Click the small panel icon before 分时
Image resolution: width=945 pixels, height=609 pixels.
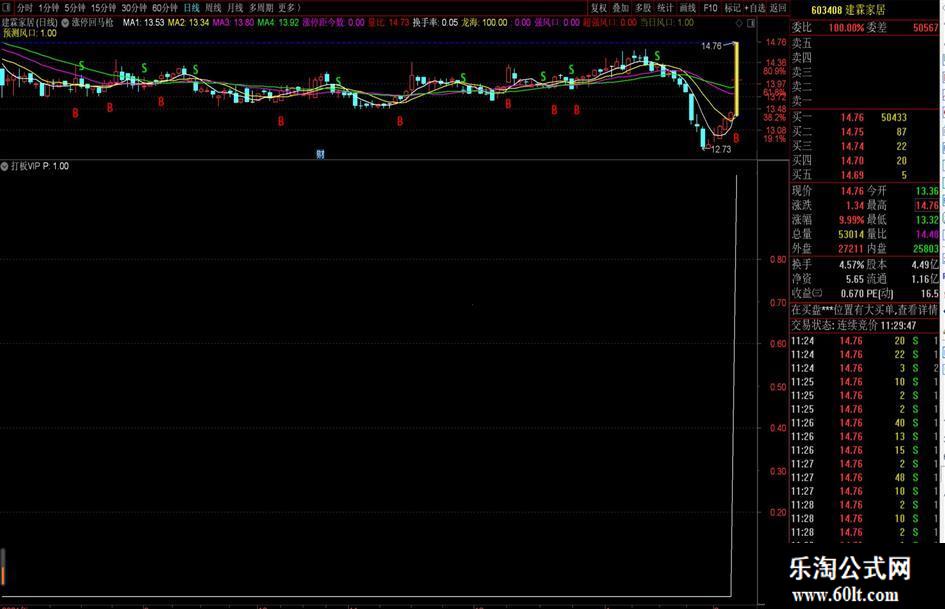(x=7, y=8)
